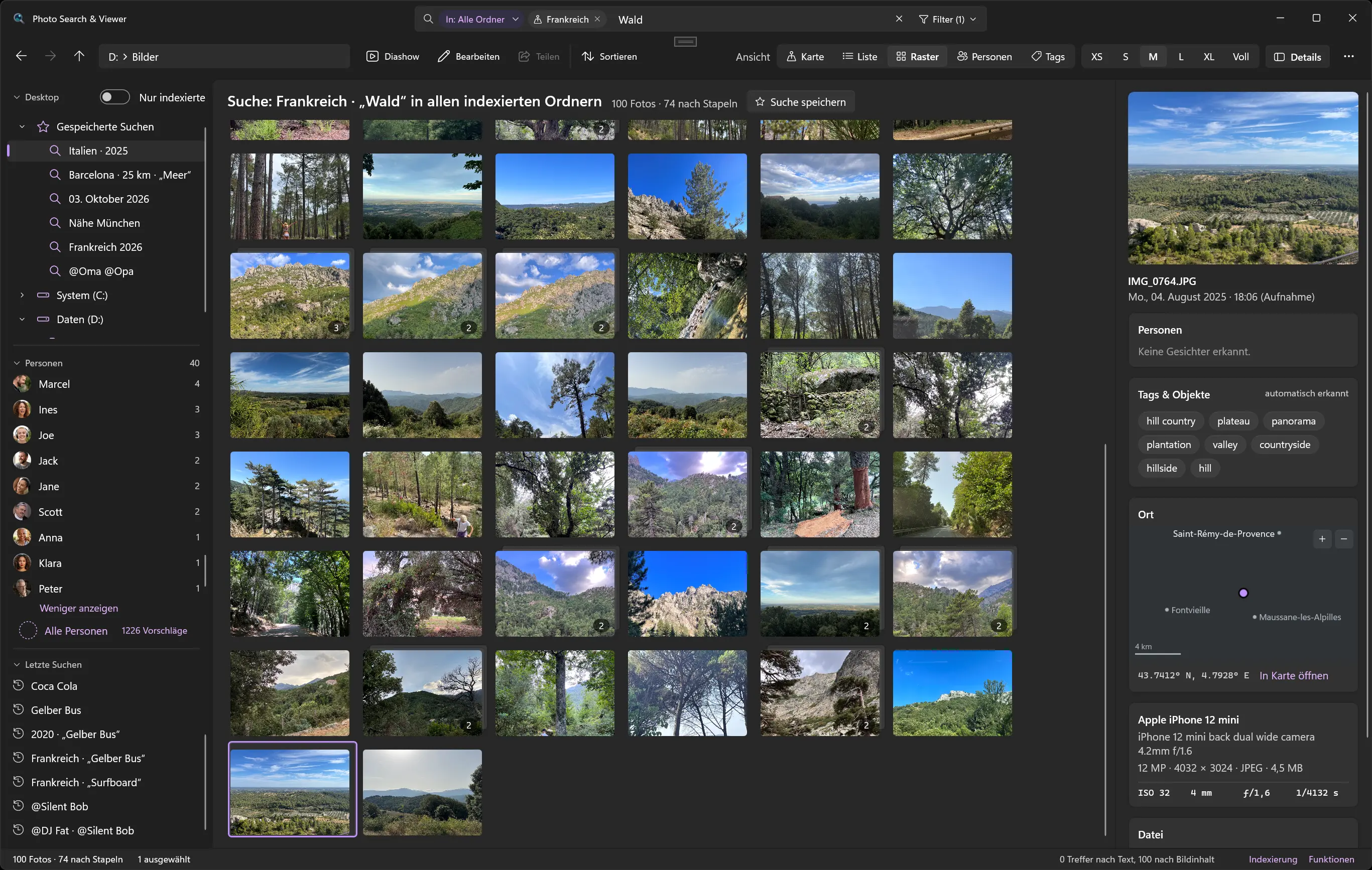The width and height of the screenshot is (1372, 870).
Task: Toggle the Nur indexierte switch
Action: coord(114,97)
